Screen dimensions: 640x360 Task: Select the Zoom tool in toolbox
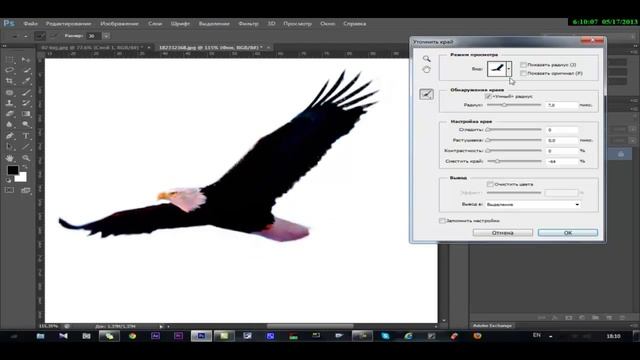(x=26, y=158)
